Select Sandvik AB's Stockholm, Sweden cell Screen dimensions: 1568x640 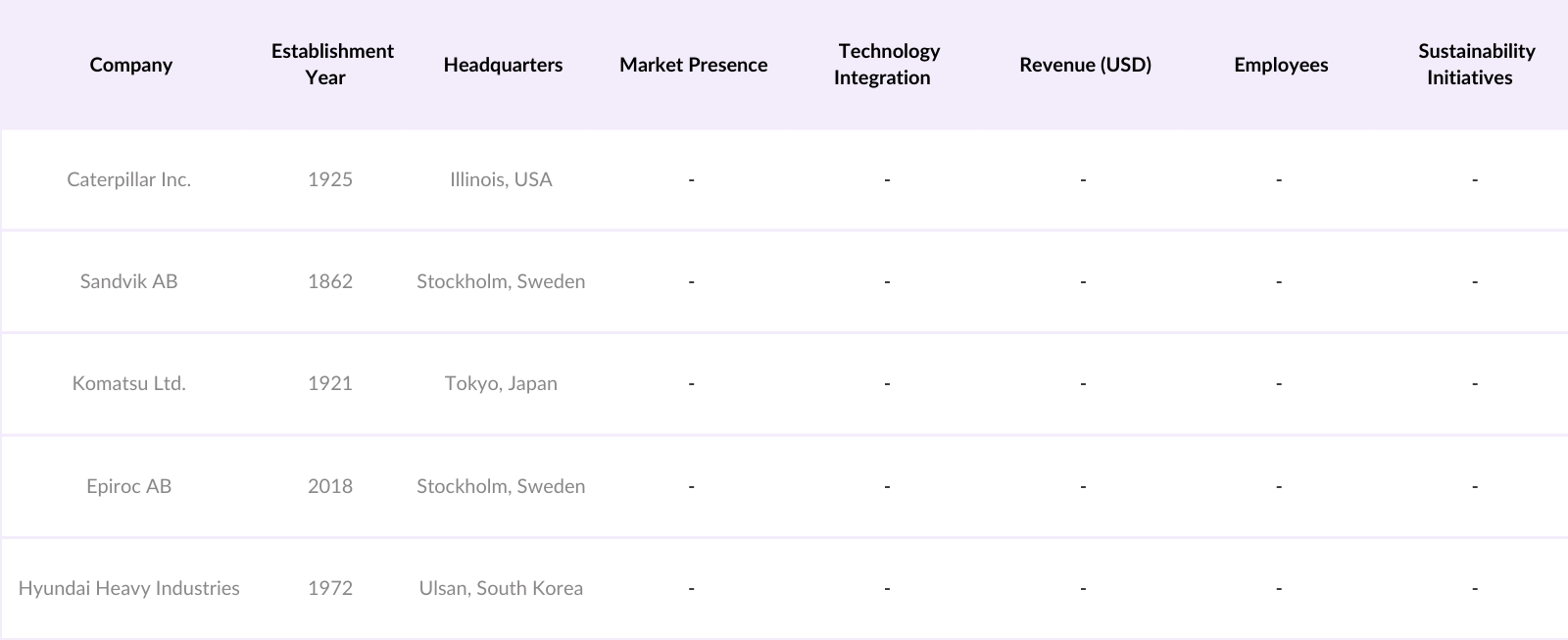[501, 281]
